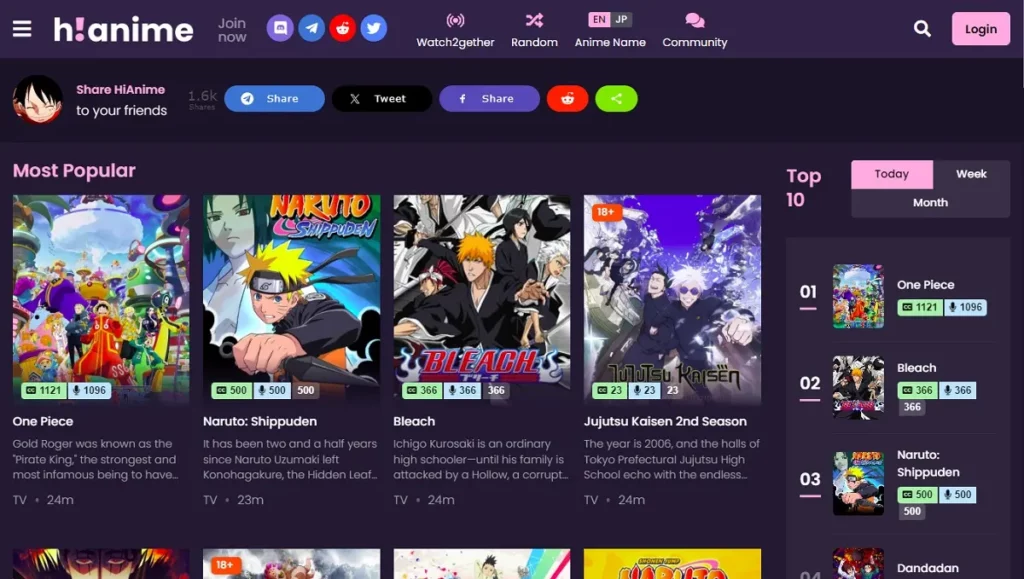Click the 1.6k shares counter
This screenshot has height=579, width=1024.
pyautogui.click(x=202, y=99)
